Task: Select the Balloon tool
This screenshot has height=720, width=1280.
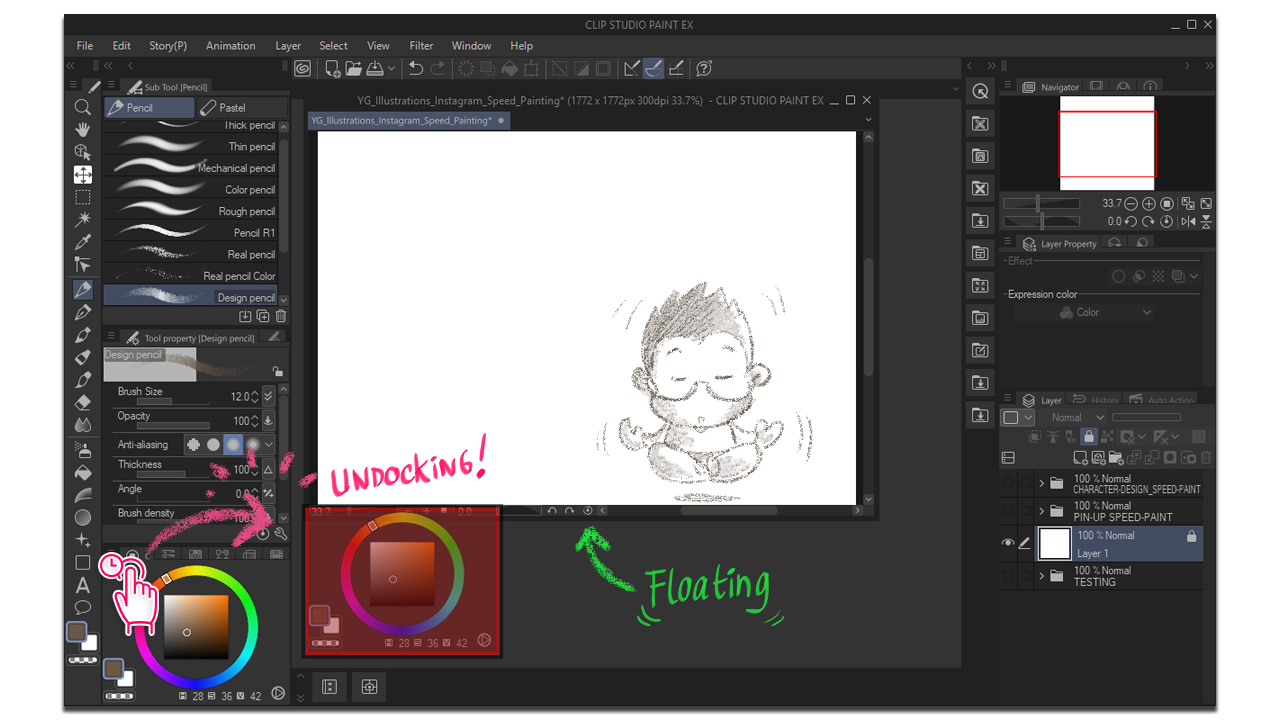Action: pyautogui.click(x=83, y=607)
